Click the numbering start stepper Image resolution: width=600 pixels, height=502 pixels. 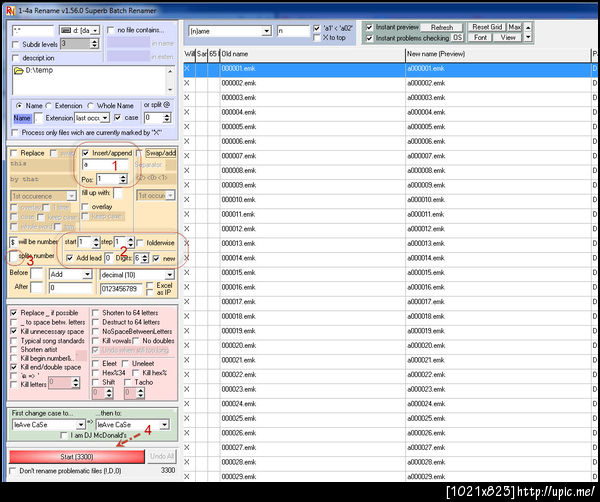(96, 242)
